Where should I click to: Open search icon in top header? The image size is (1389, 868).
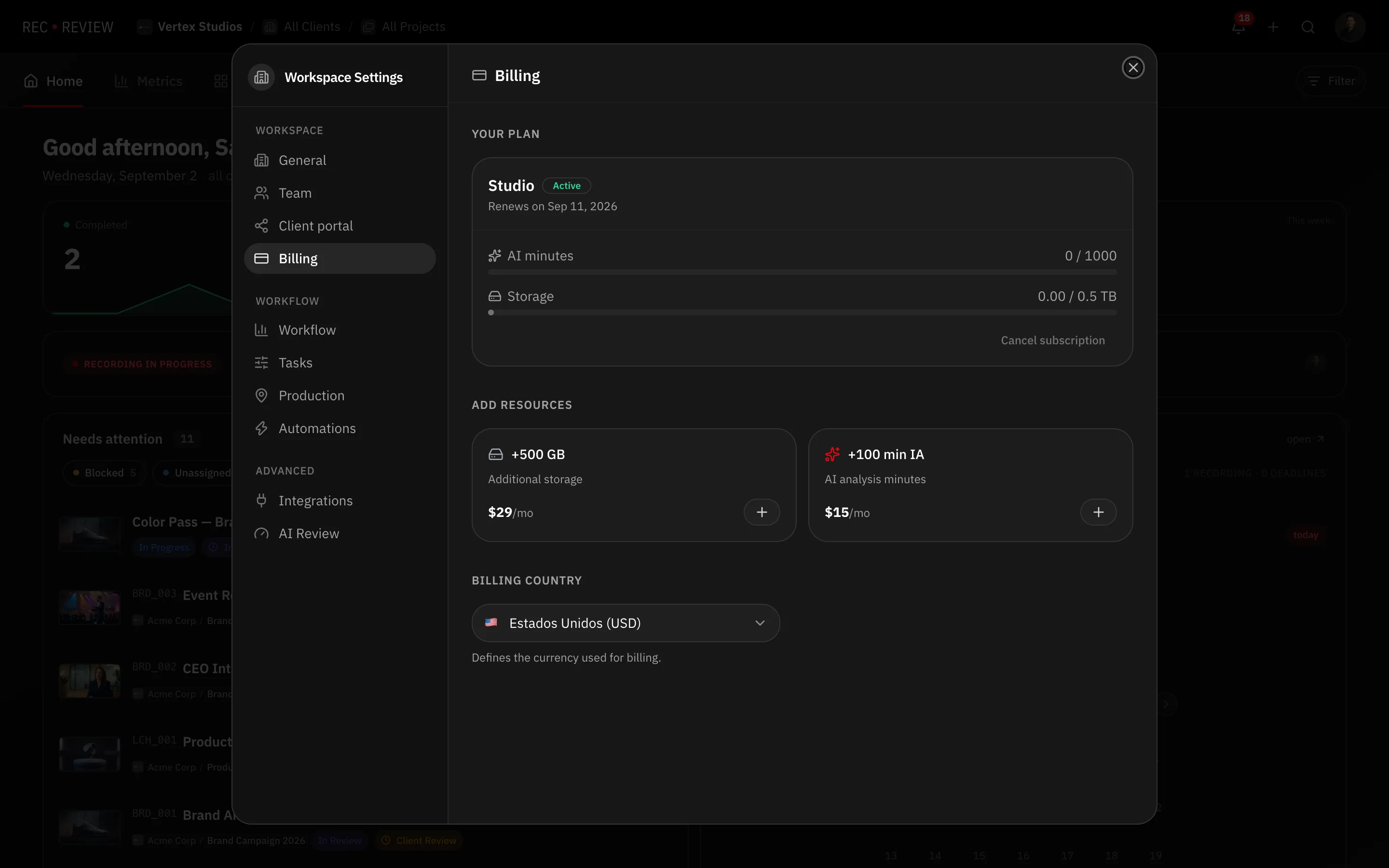click(x=1308, y=27)
